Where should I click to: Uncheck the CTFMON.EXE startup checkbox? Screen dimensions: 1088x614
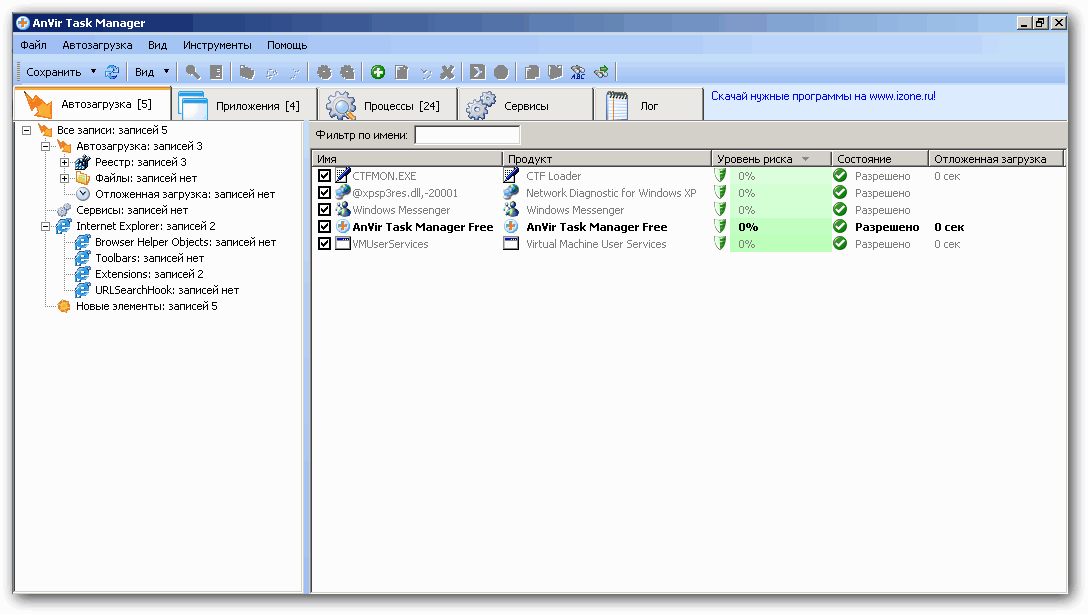(324, 176)
